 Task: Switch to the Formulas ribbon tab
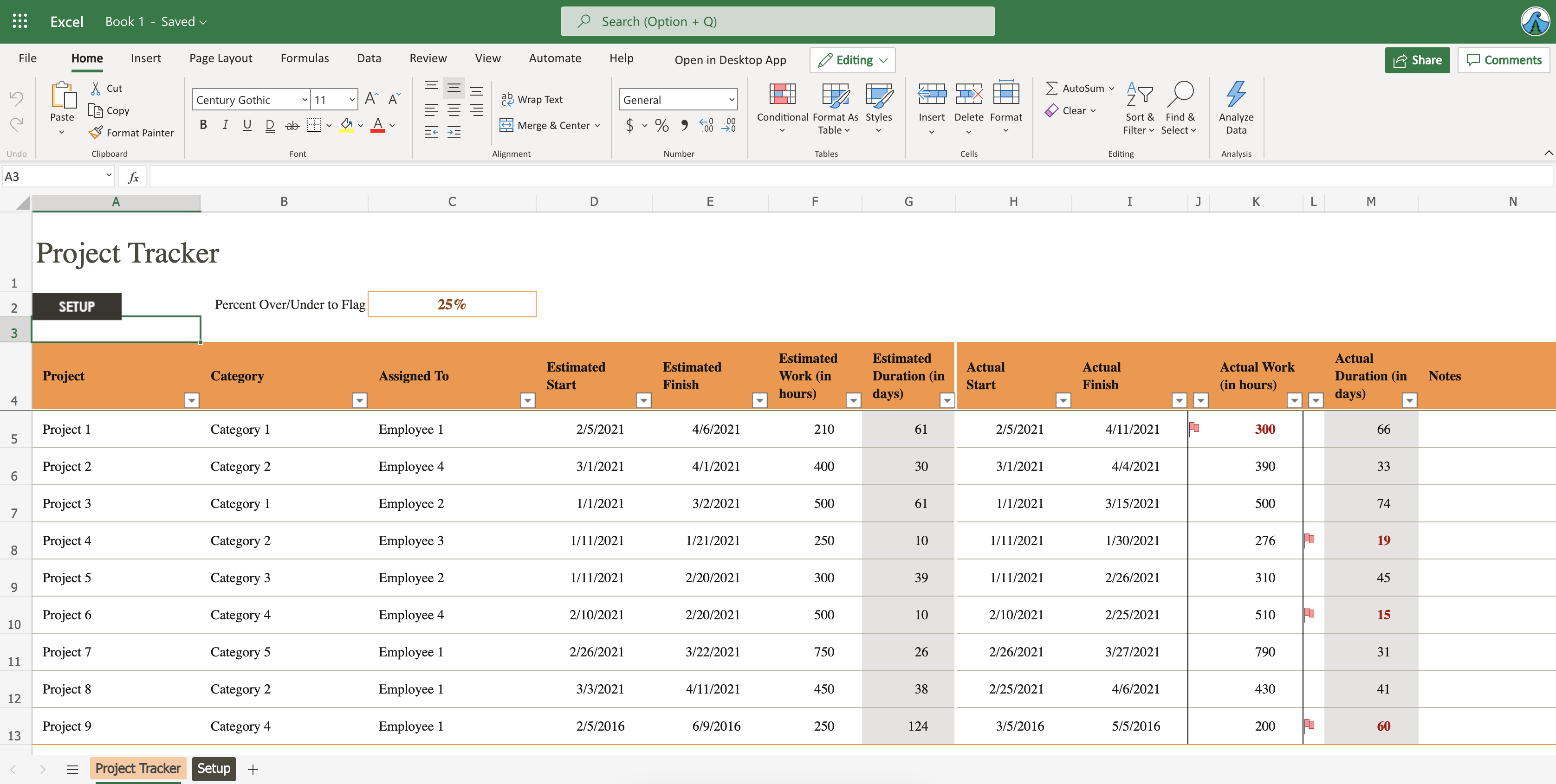click(x=305, y=58)
